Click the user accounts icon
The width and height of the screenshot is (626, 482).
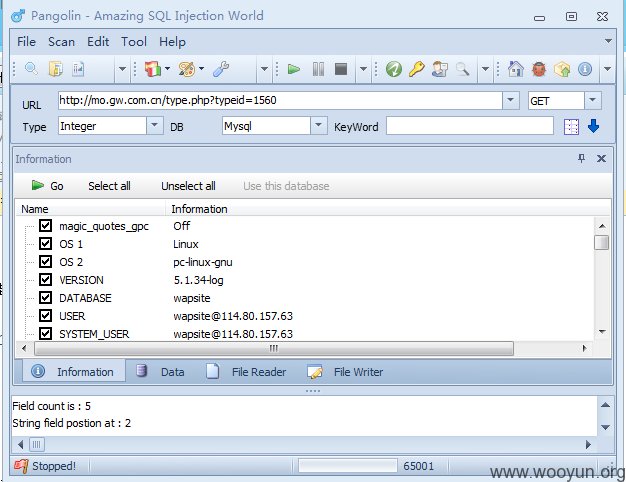click(x=440, y=69)
